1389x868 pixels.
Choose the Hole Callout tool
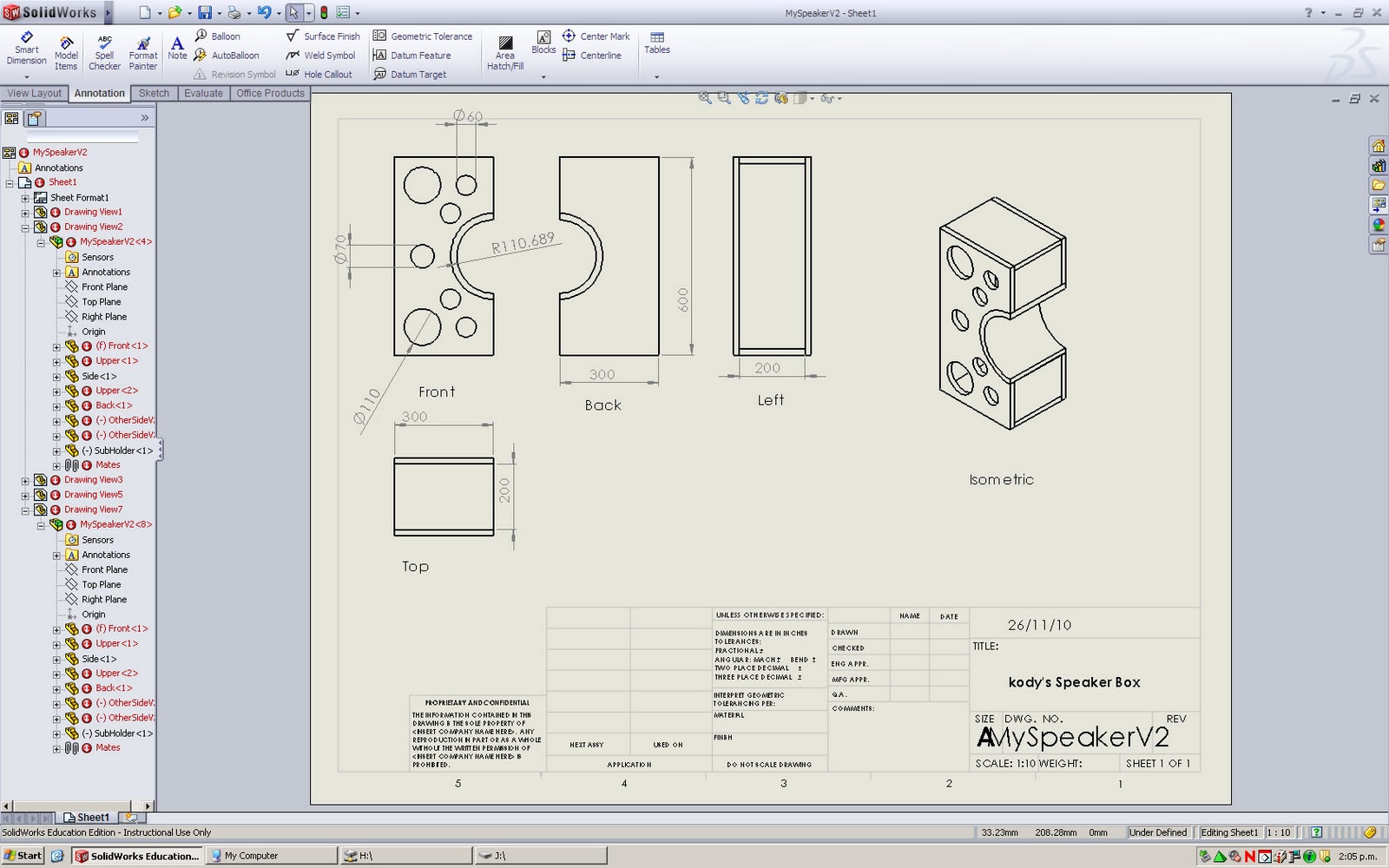coord(319,75)
